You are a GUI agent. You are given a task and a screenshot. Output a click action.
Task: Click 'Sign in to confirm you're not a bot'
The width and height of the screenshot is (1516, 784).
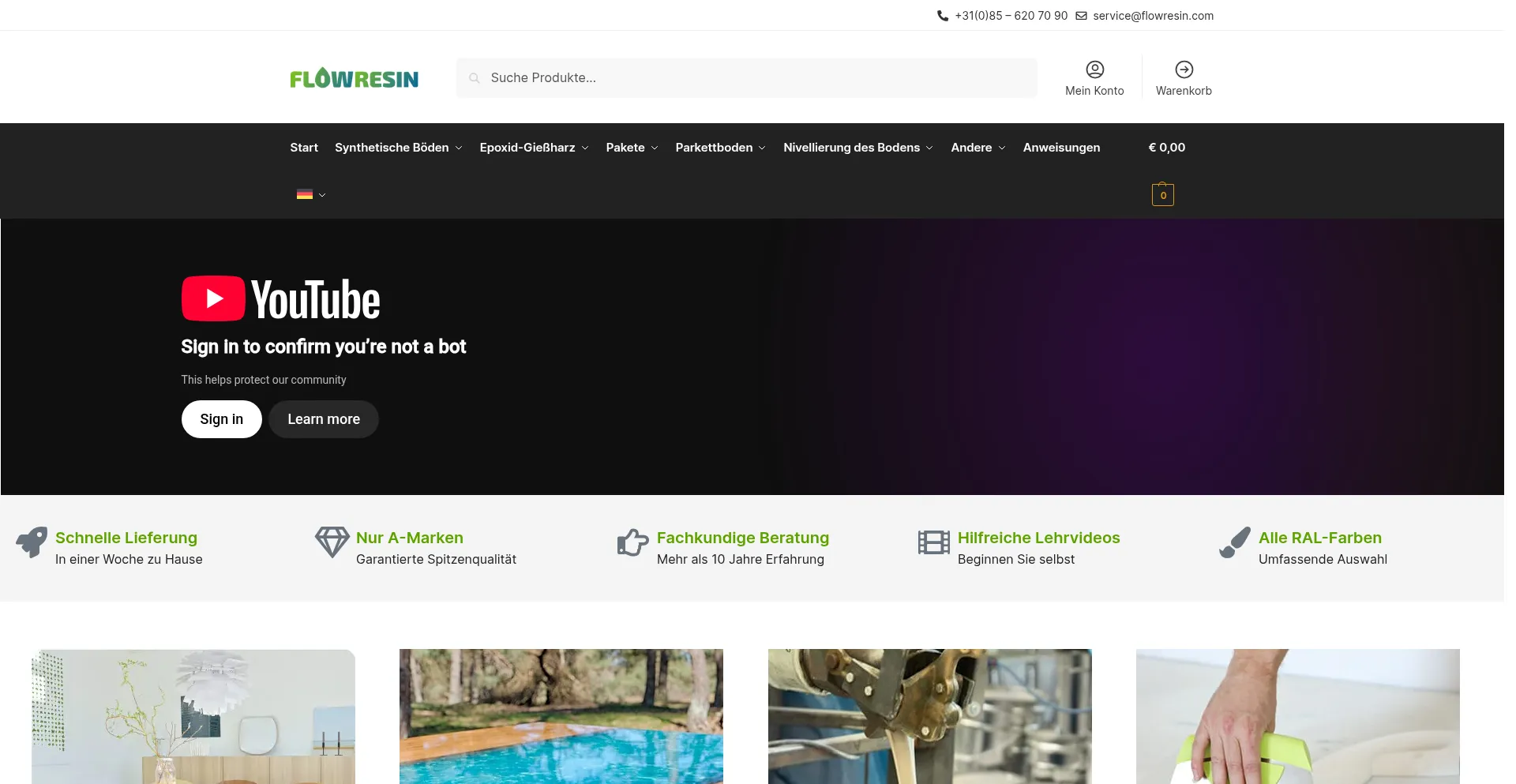(x=324, y=347)
